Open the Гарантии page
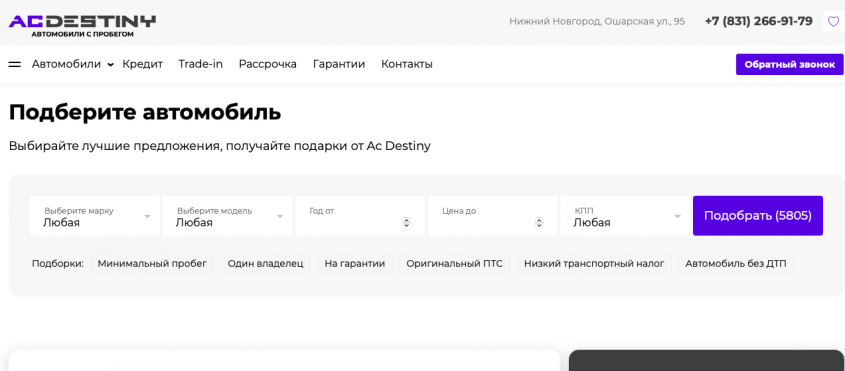 [x=339, y=64]
